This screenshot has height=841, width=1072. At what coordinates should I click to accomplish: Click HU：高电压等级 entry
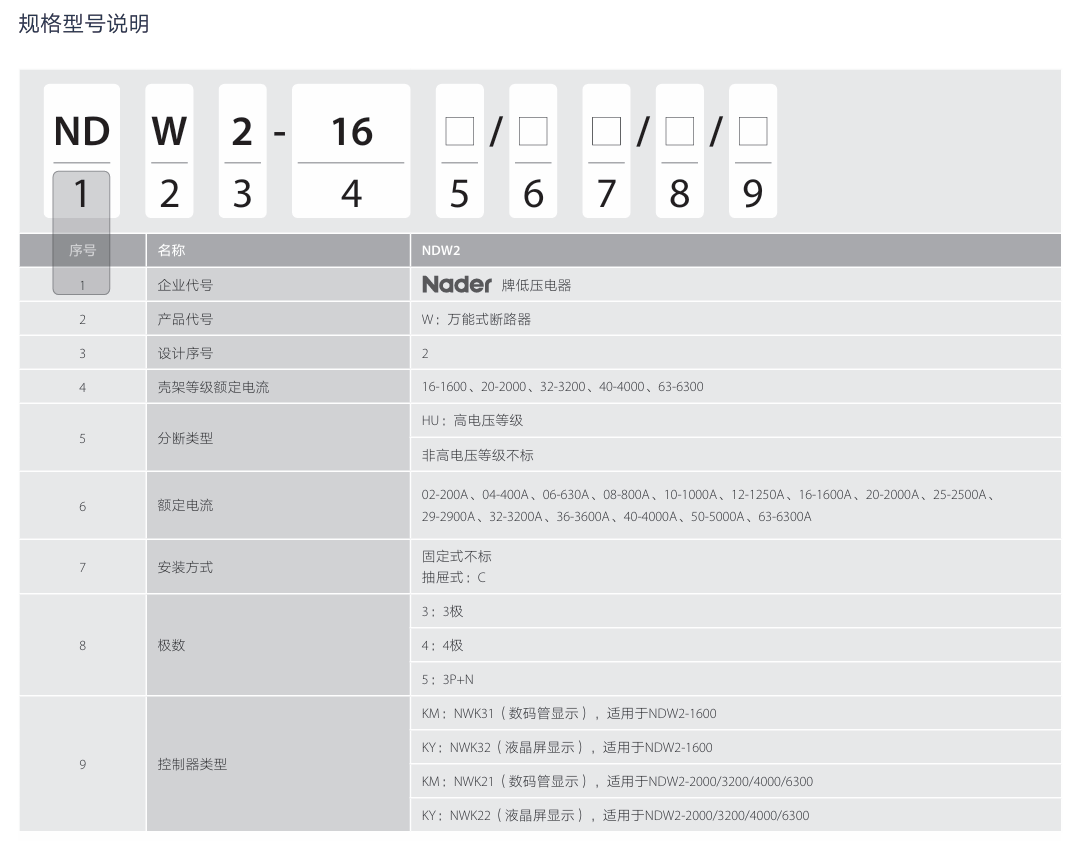click(472, 420)
